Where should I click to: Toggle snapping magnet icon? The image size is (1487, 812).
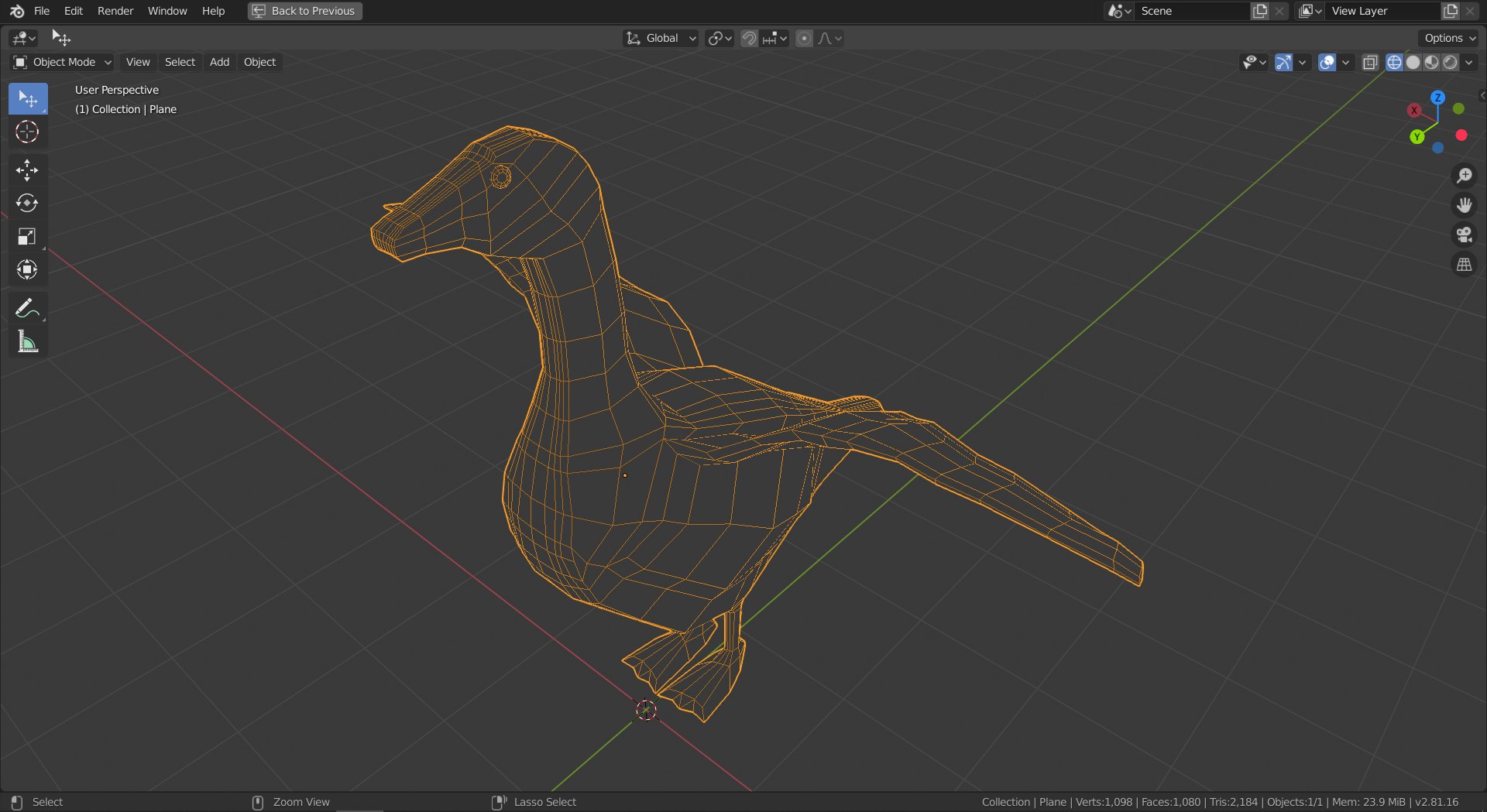(749, 38)
